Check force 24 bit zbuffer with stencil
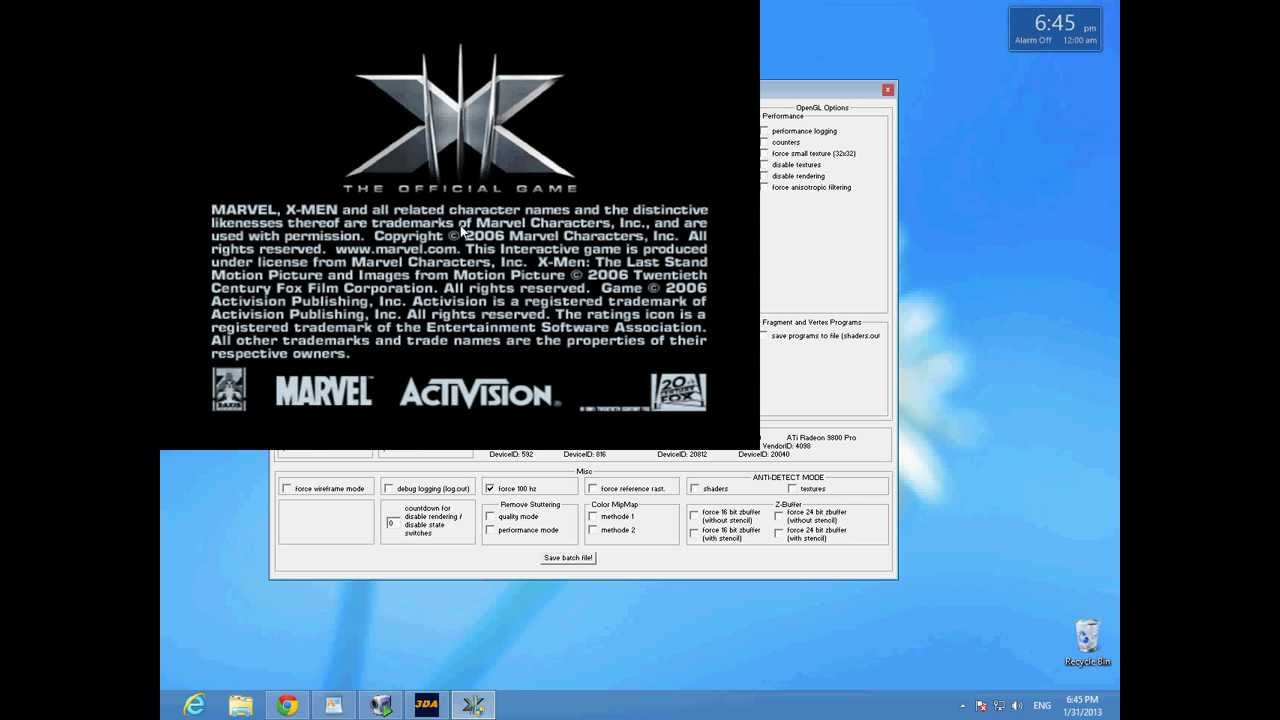 coord(779,534)
